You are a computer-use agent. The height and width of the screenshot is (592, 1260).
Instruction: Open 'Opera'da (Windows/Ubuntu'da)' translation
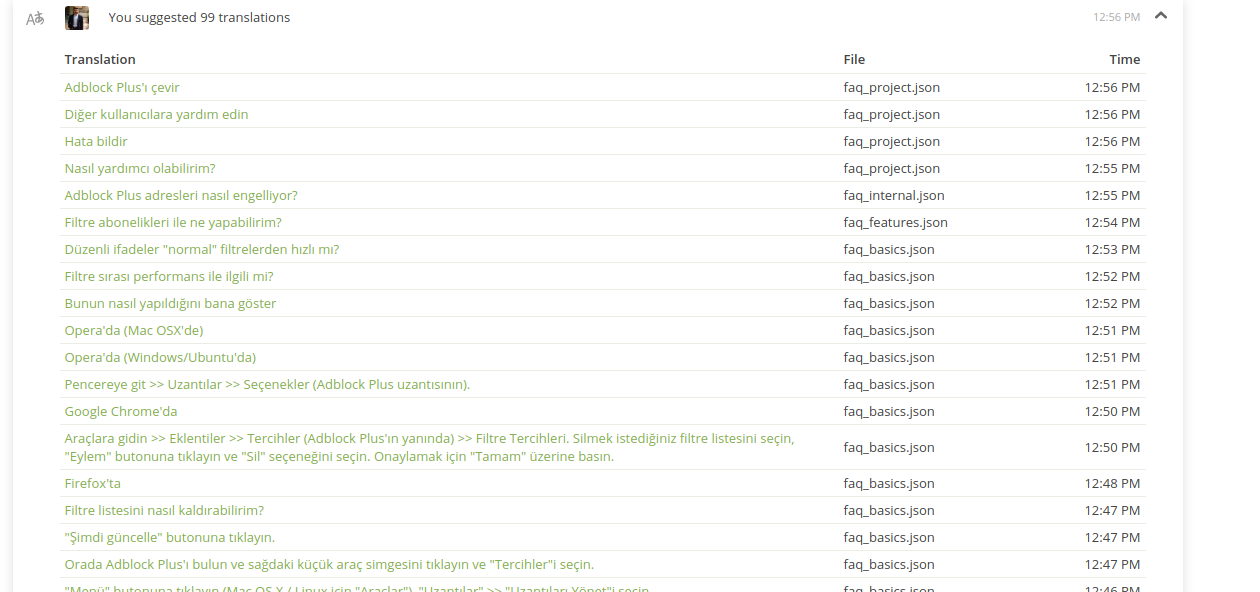click(x=161, y=357)
